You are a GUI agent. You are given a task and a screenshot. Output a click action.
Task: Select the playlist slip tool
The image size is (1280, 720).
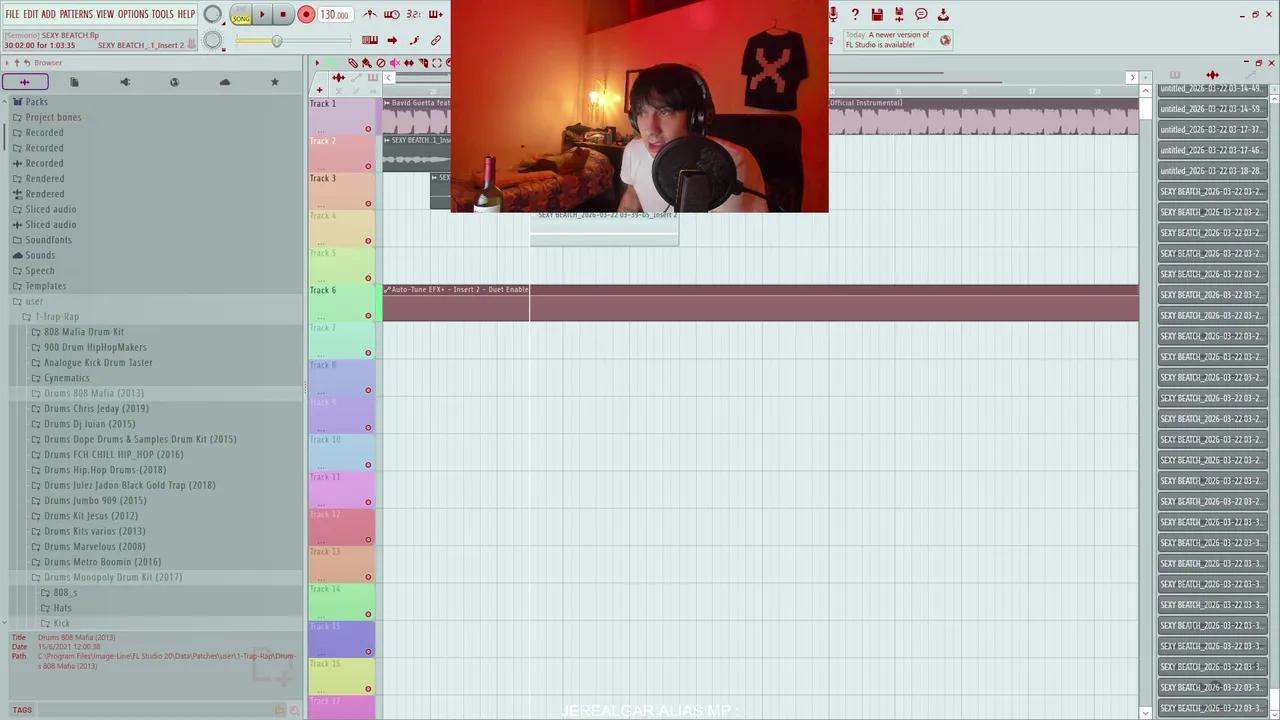point(408,63)
